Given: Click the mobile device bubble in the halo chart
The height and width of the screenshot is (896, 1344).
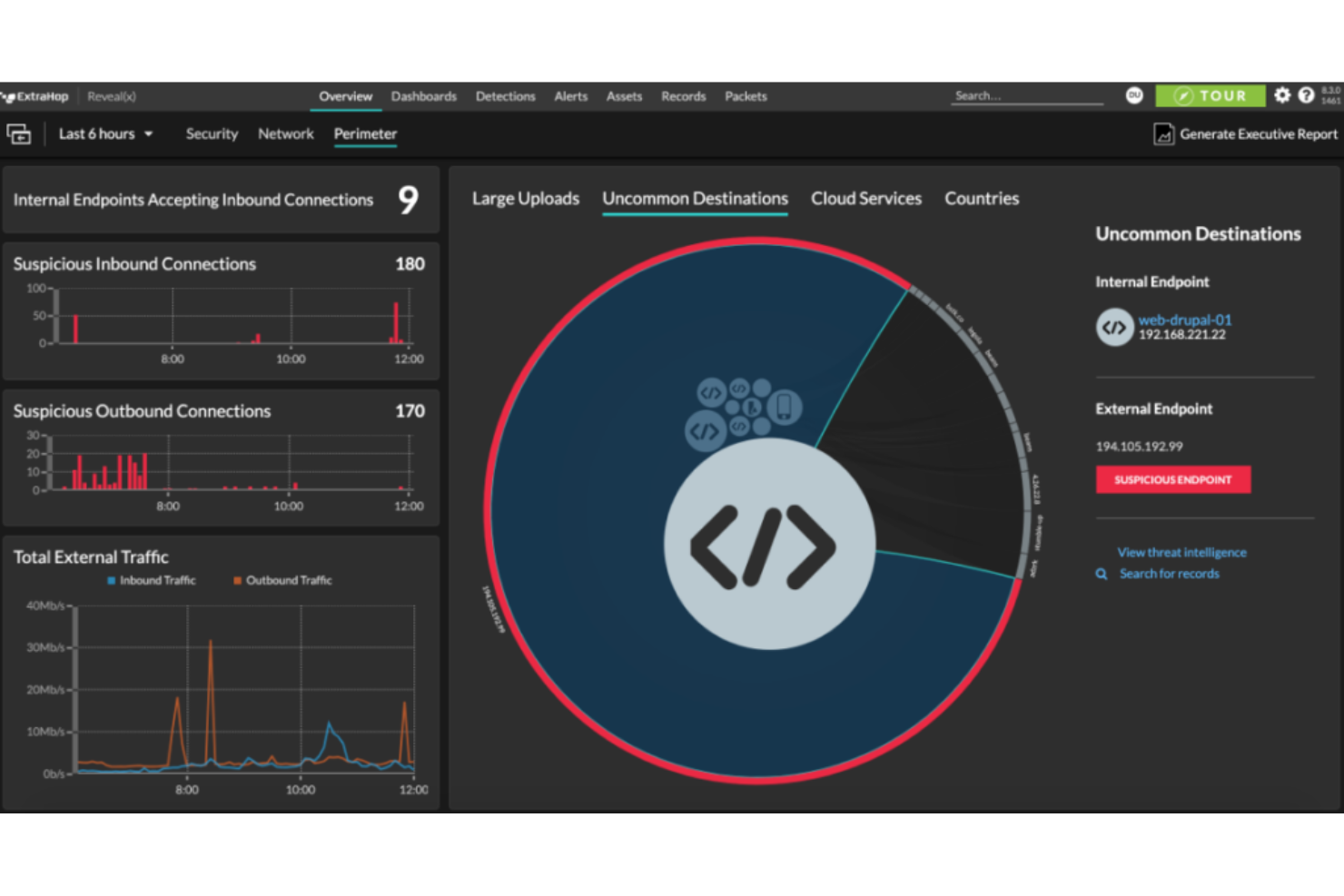Looking at the screenshot, I should pos(786,408).
